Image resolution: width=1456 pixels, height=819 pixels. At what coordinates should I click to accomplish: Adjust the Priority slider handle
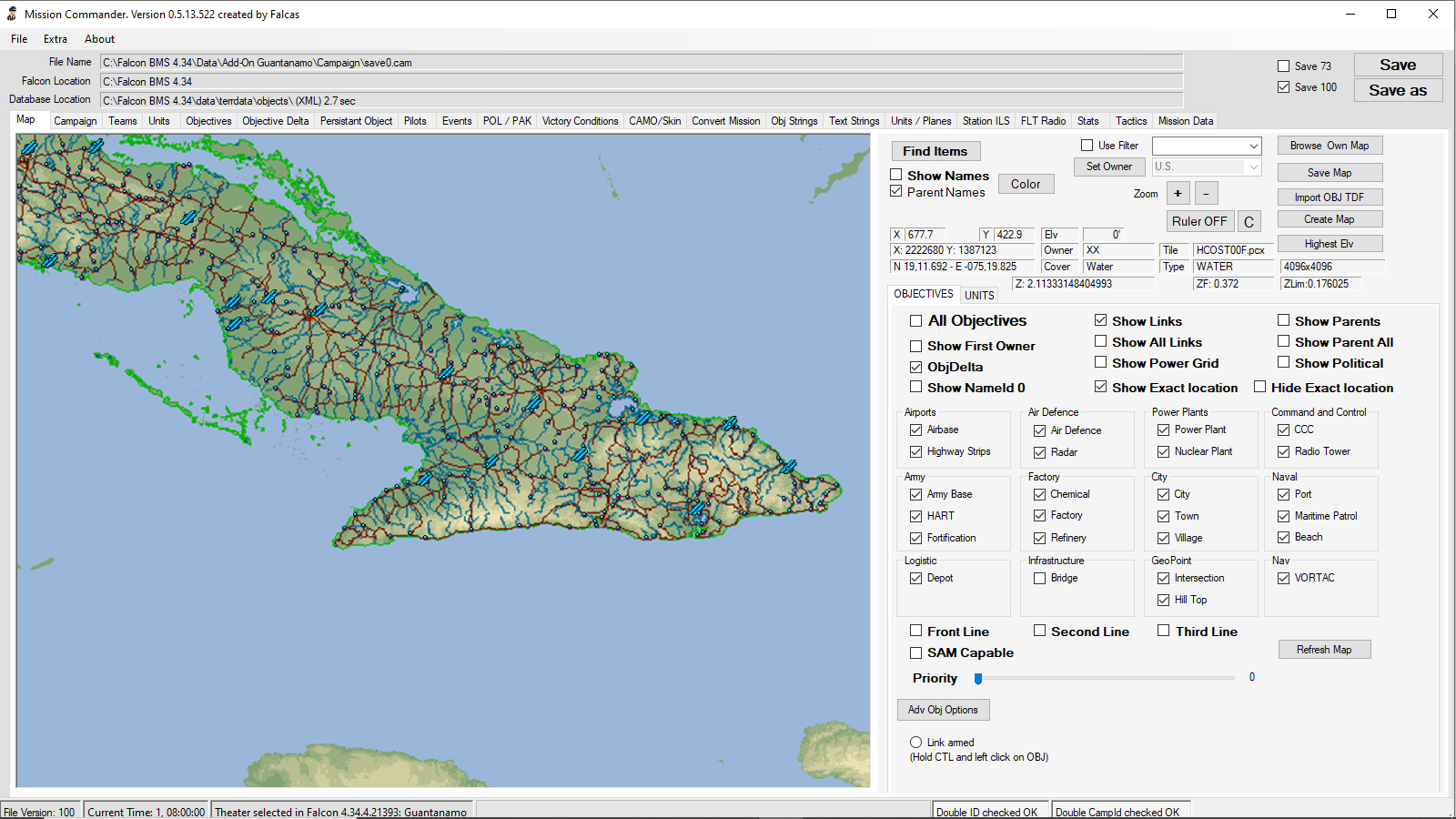pos(978,678)
